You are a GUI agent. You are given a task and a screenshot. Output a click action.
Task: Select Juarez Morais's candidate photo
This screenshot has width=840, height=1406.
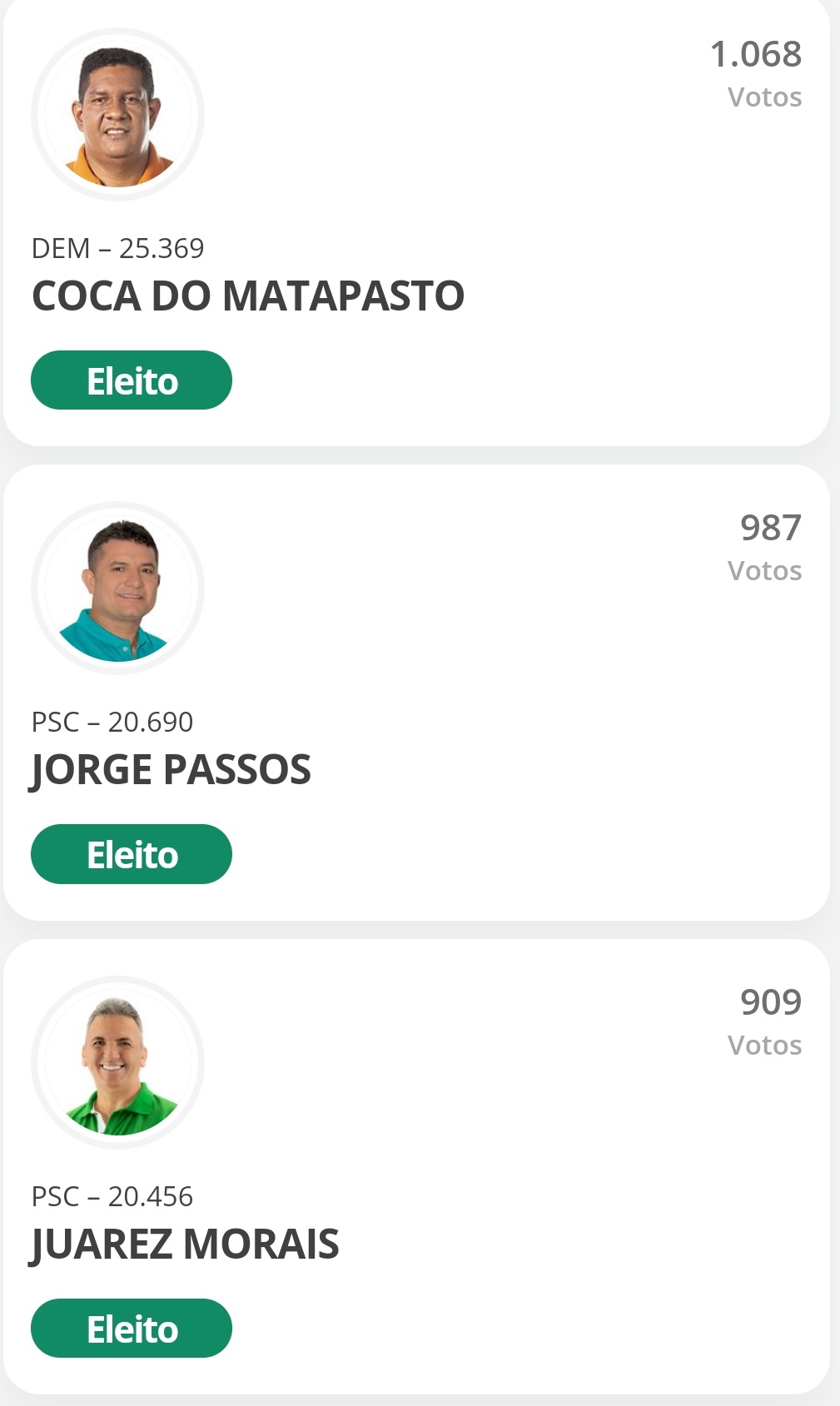pyautogui.click(x=117, y=1063)
